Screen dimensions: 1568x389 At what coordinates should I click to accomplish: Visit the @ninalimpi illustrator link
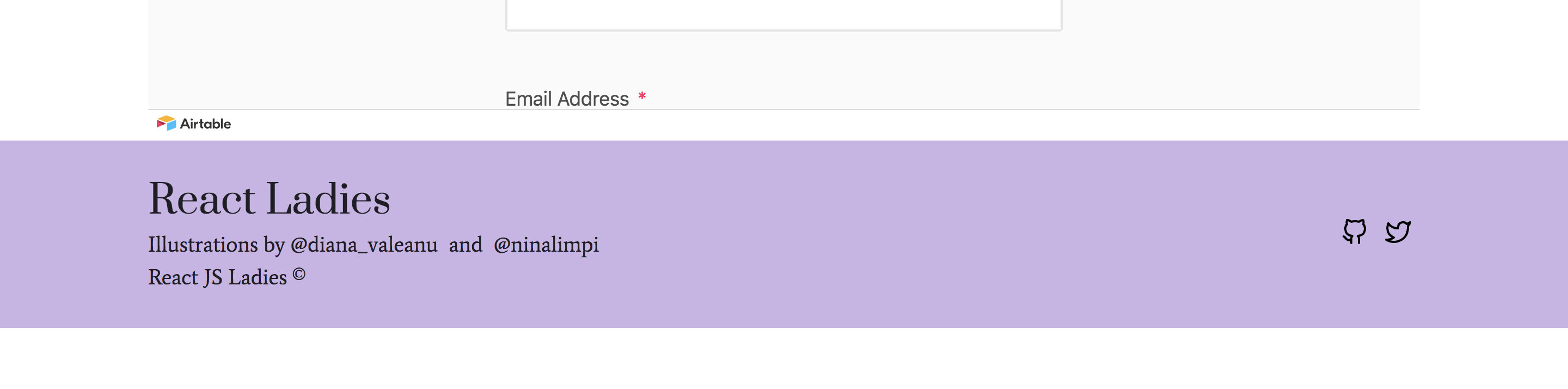[x=546, y=245]
